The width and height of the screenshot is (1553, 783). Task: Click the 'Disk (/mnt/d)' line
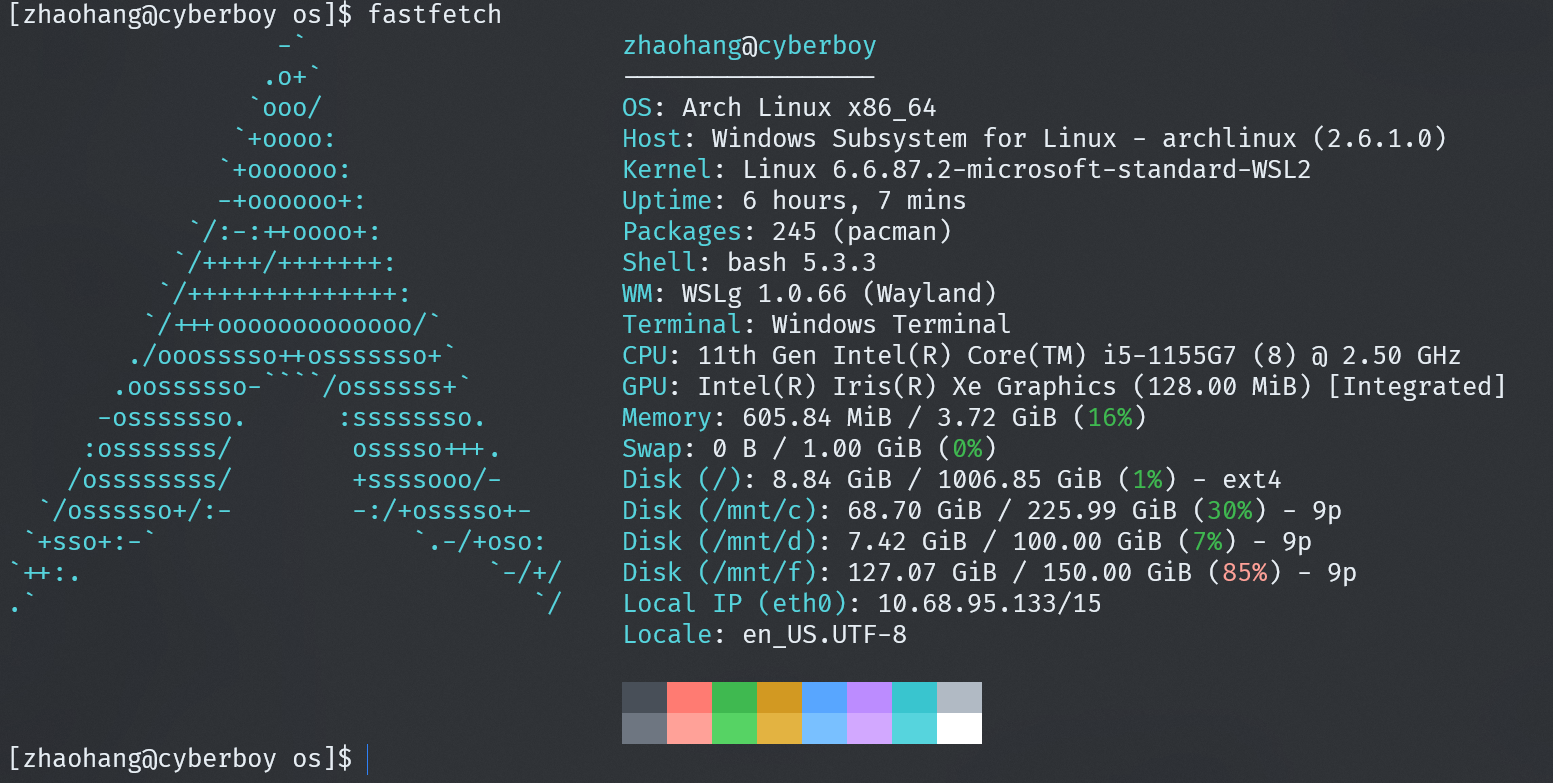pyautogui.click(x=967, y=541)
